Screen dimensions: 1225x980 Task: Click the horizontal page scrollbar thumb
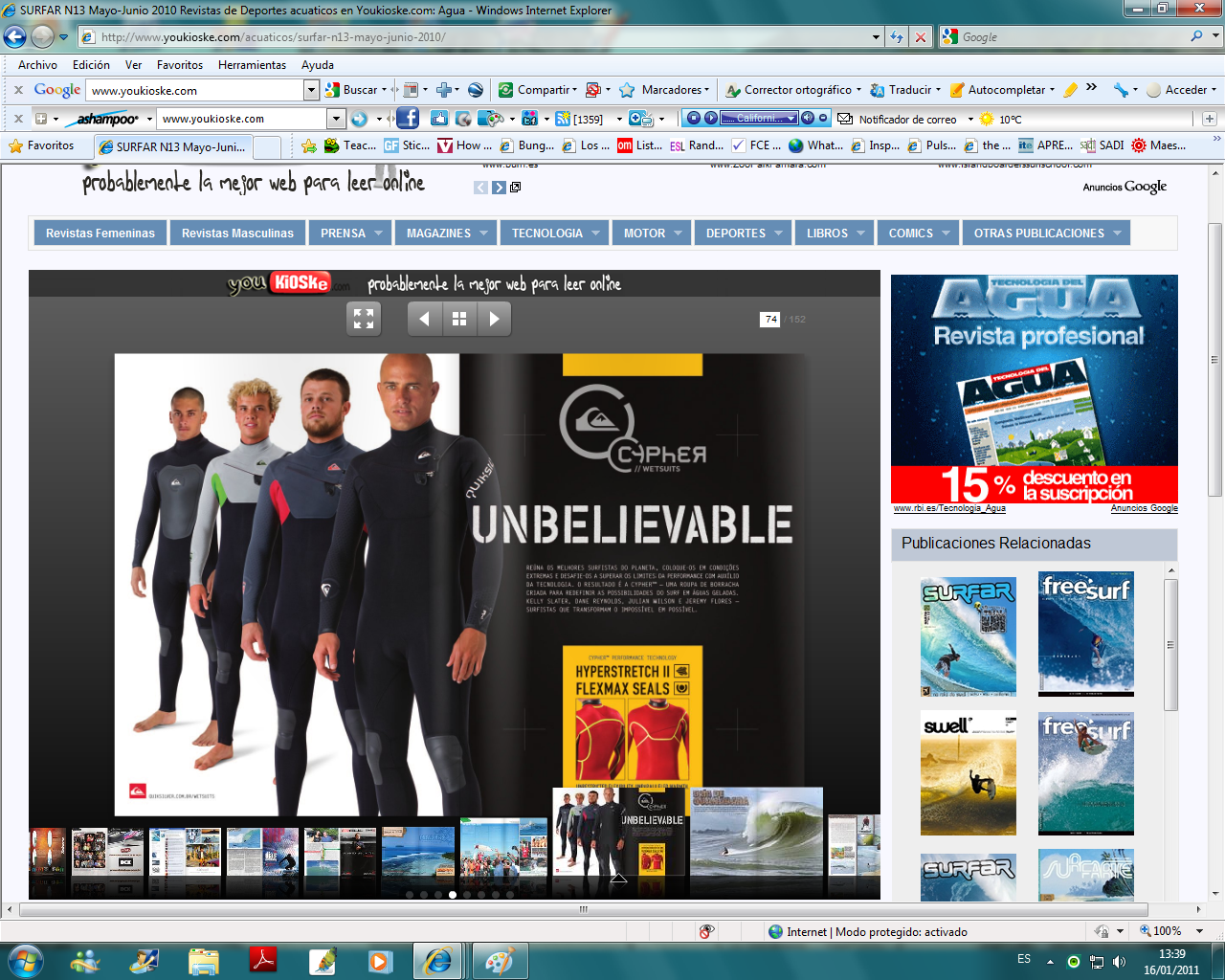tap(583, 909)
